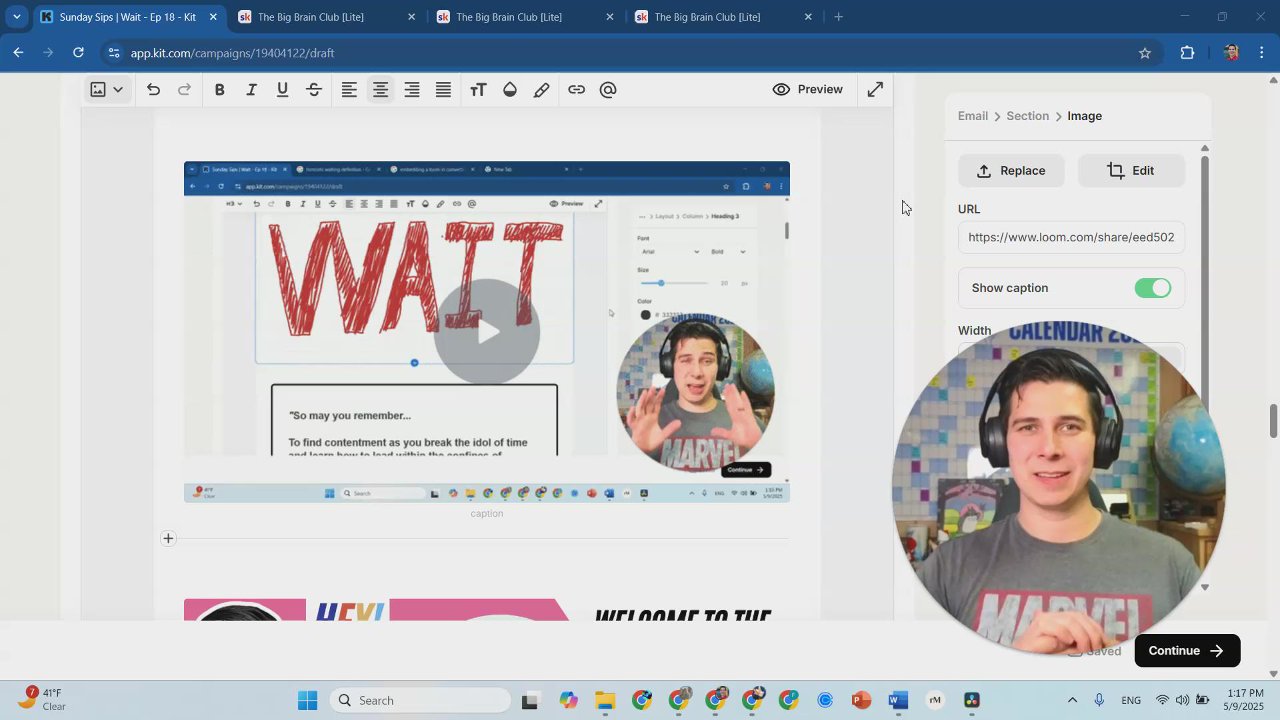Go to Section in the breadcrumb
The height and width of the screenshot is (720, 1280).
[1027, 116]
